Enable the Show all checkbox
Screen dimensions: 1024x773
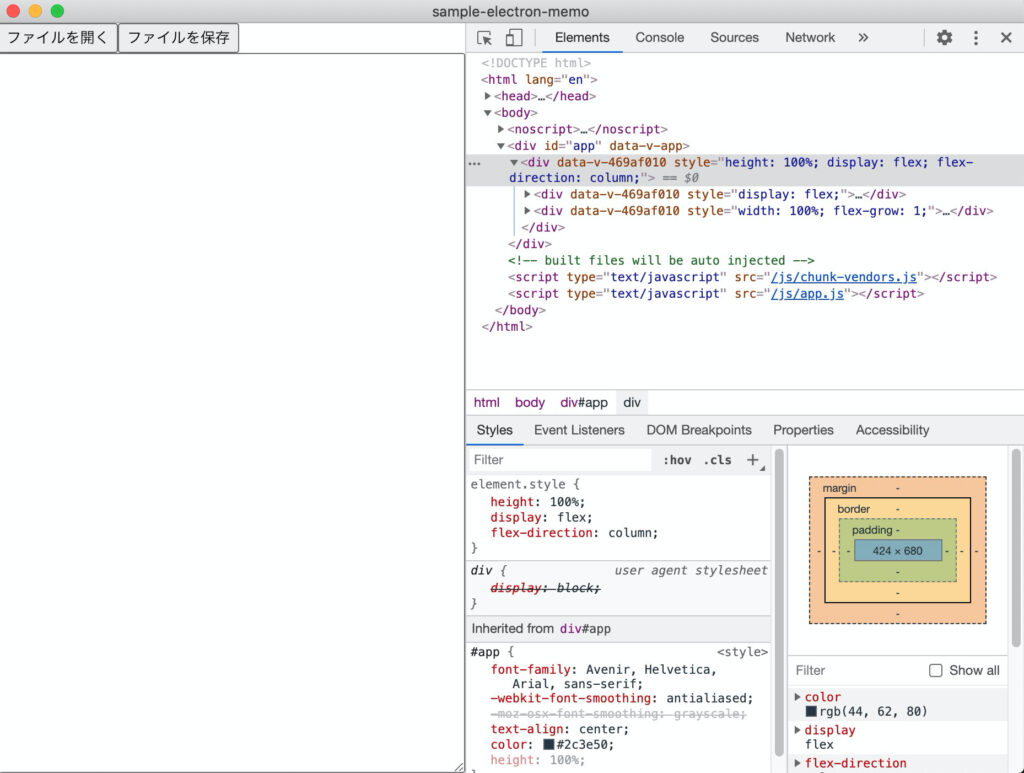pyautogui.click(x=936, y=670)
